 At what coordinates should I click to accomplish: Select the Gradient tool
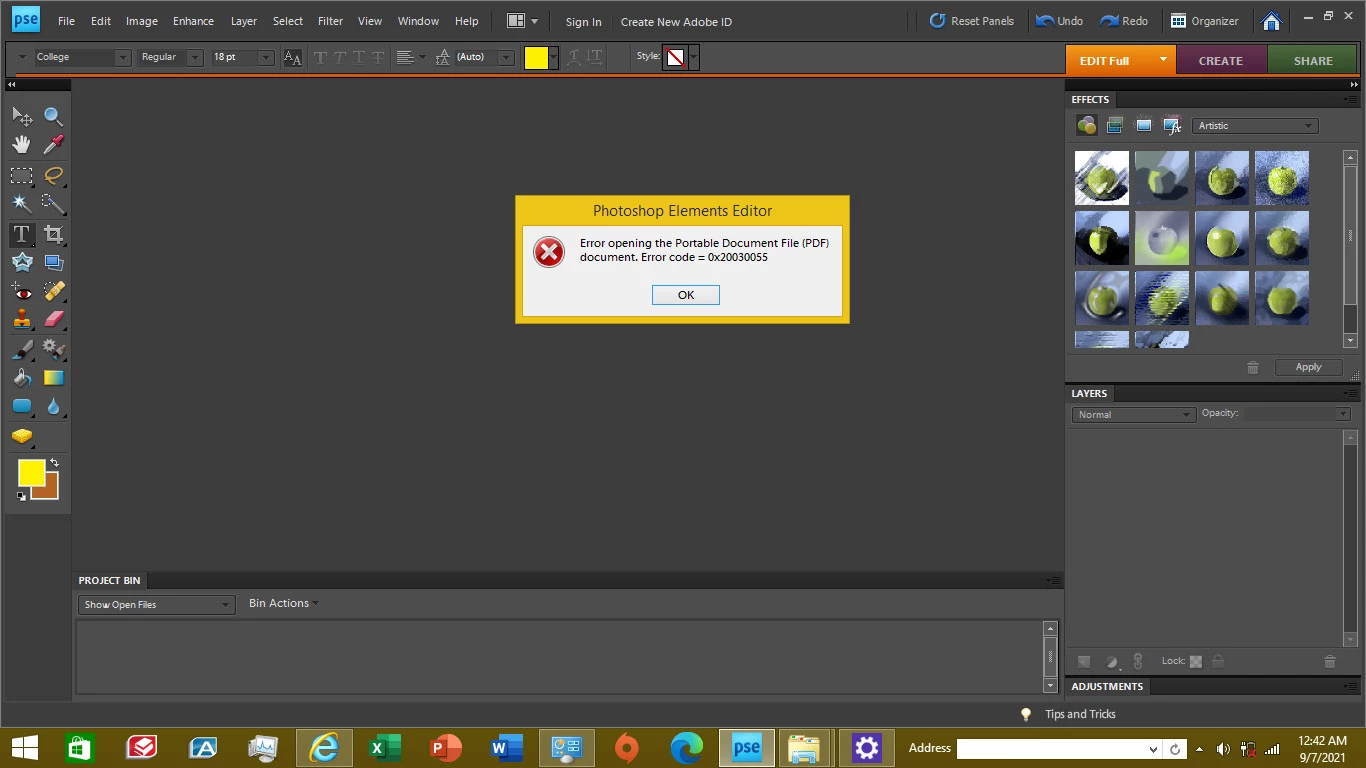point(54,378)
